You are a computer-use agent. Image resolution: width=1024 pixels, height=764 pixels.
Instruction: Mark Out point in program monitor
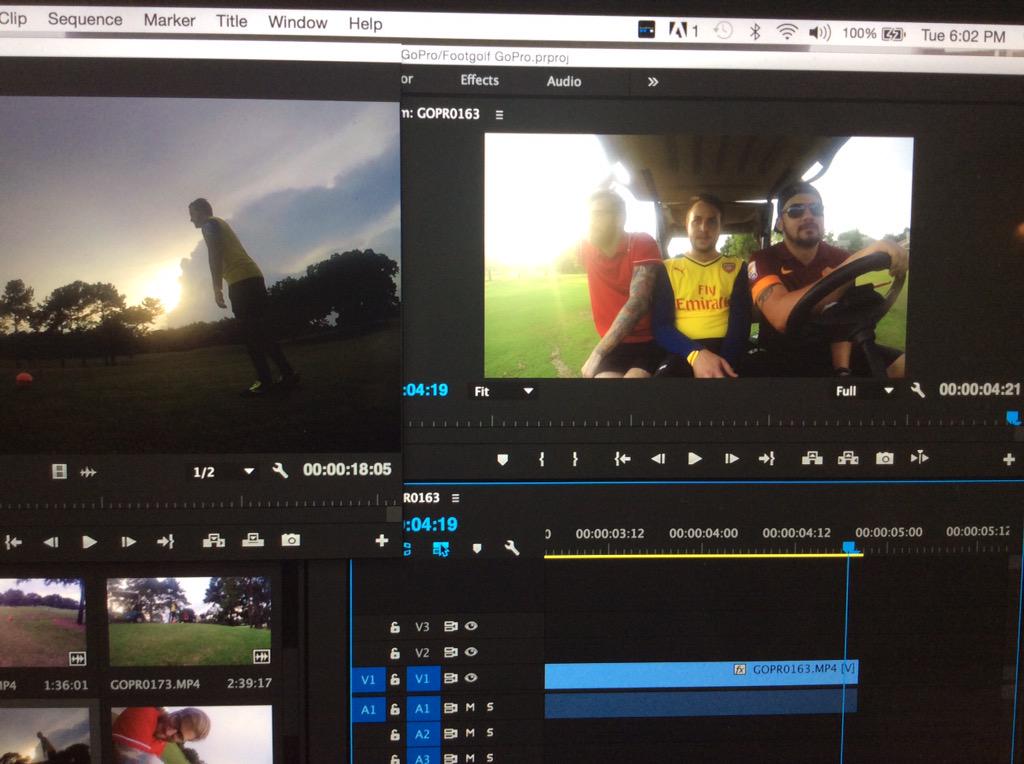(x=575, y=459)
